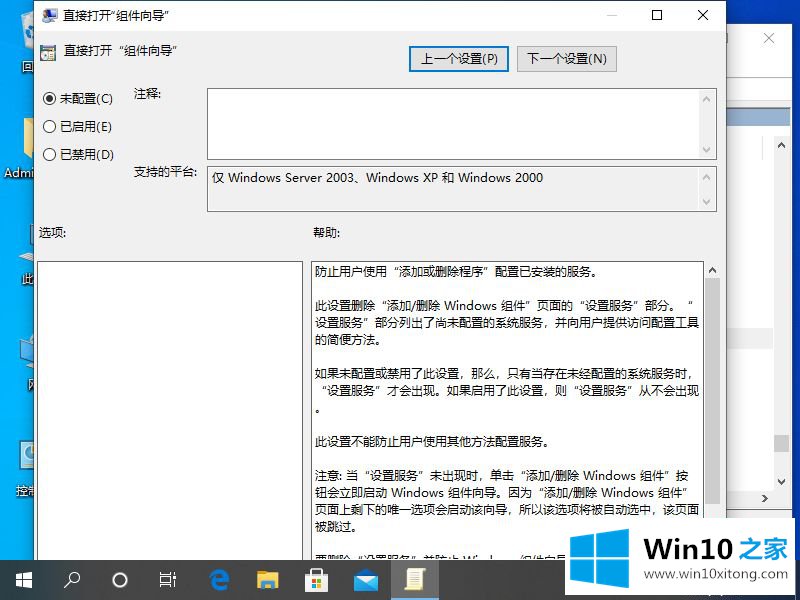
Task: Maximize the 组件向导 dialog window
Action: (657, 15)
